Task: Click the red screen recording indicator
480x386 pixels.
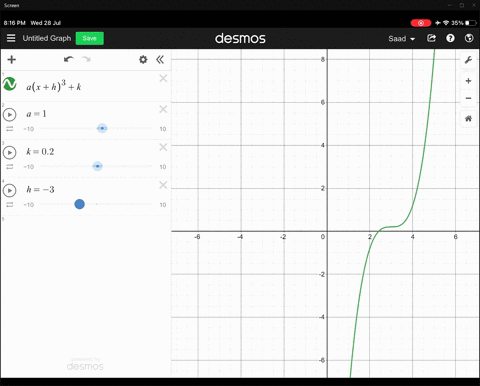Action: 421,23
